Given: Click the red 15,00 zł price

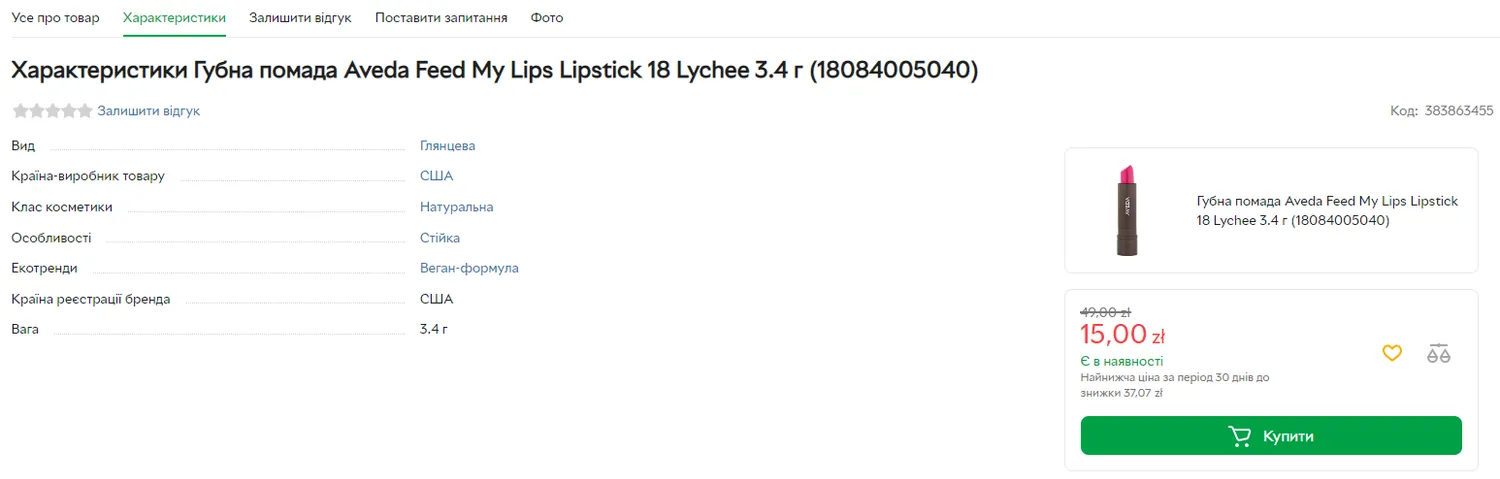Looking at the screenshot, I should click(1122, 334).
